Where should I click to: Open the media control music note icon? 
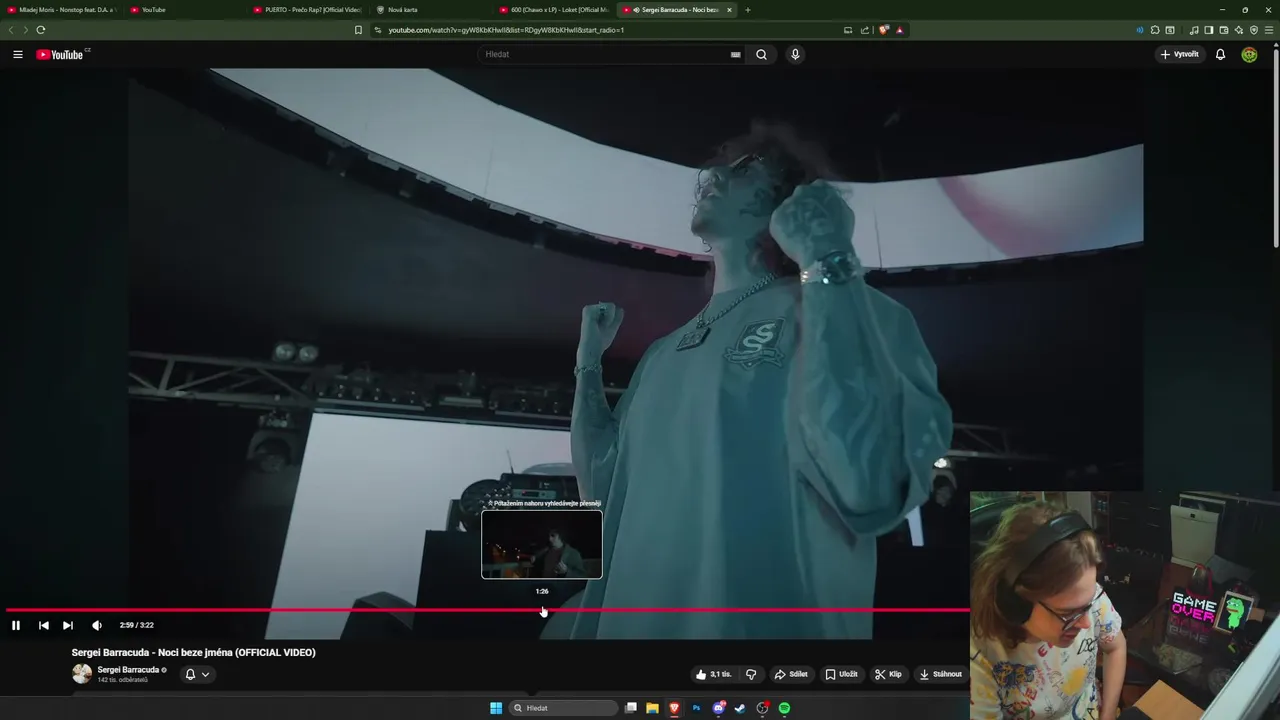pyautogui.click(x=1194, y=30)
